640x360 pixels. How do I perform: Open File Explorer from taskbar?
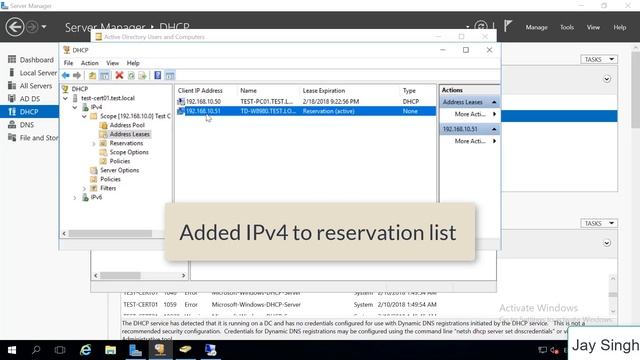tap(110, 350)
